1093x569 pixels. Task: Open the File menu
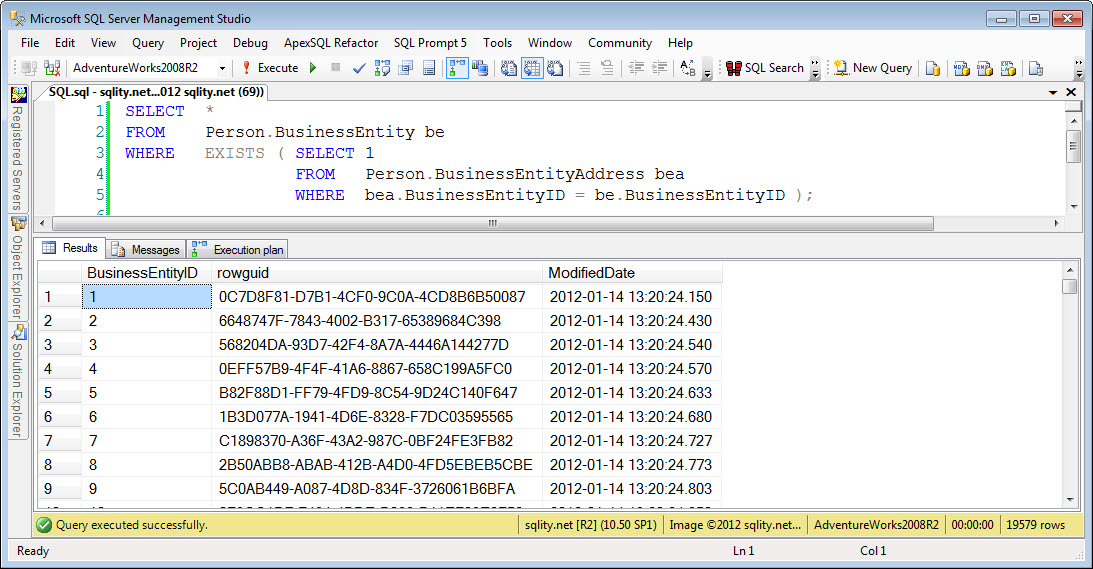(30, 43)
